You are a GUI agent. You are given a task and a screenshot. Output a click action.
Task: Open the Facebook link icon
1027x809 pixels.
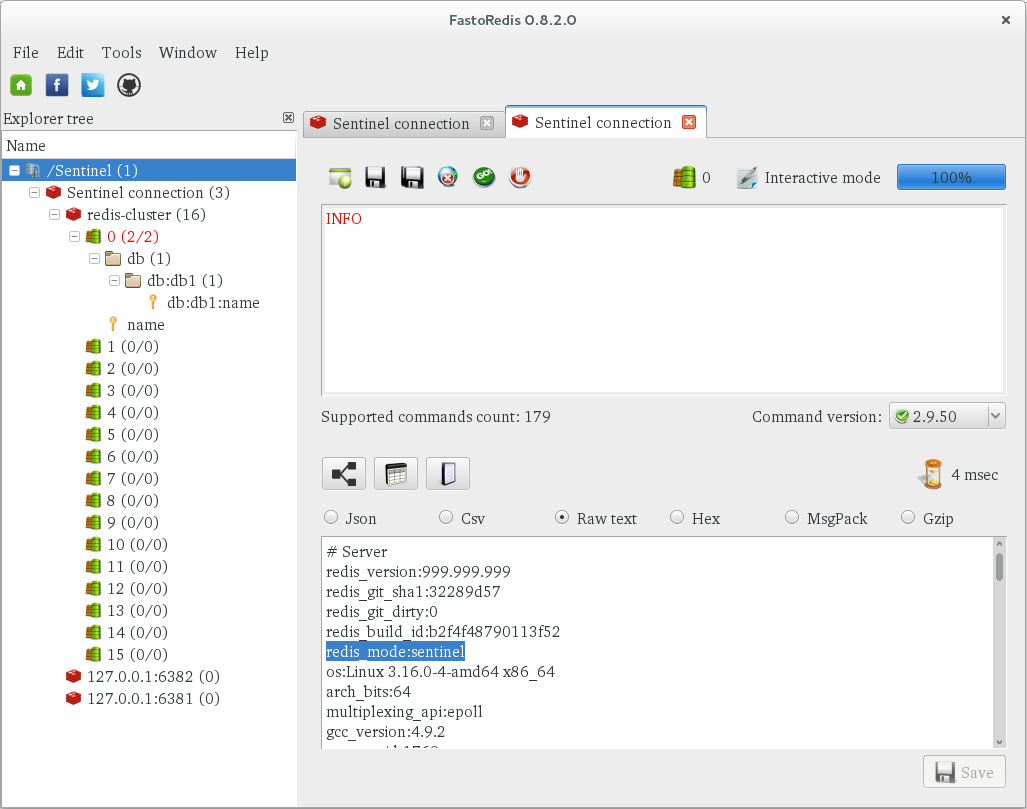click(x=57, y=85)
